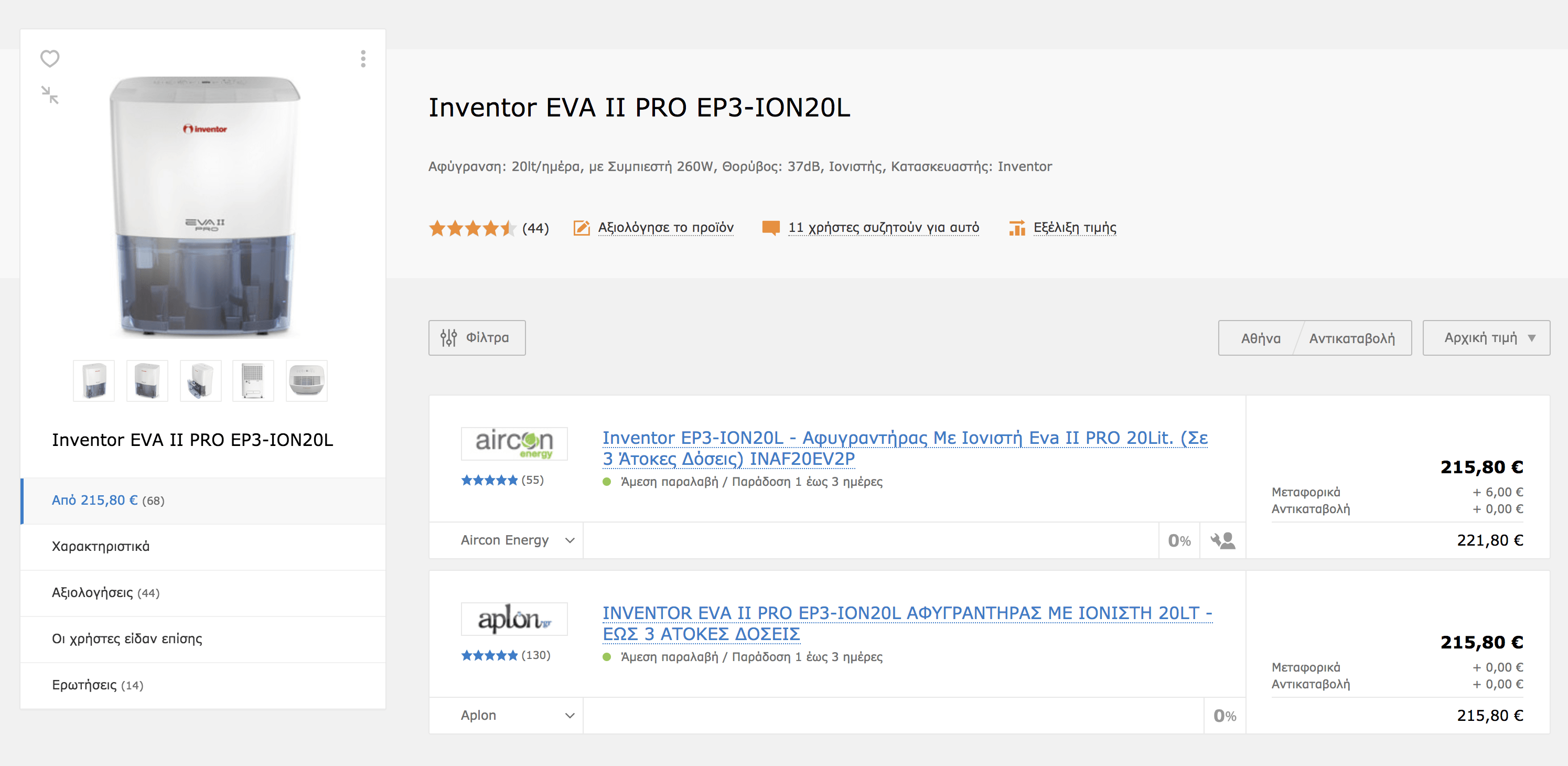The height and width of the screenshot is (766, 1568).
Task: Click Aircon Energy shipping cost + 6,00 €
Action: click(1498, 492)
